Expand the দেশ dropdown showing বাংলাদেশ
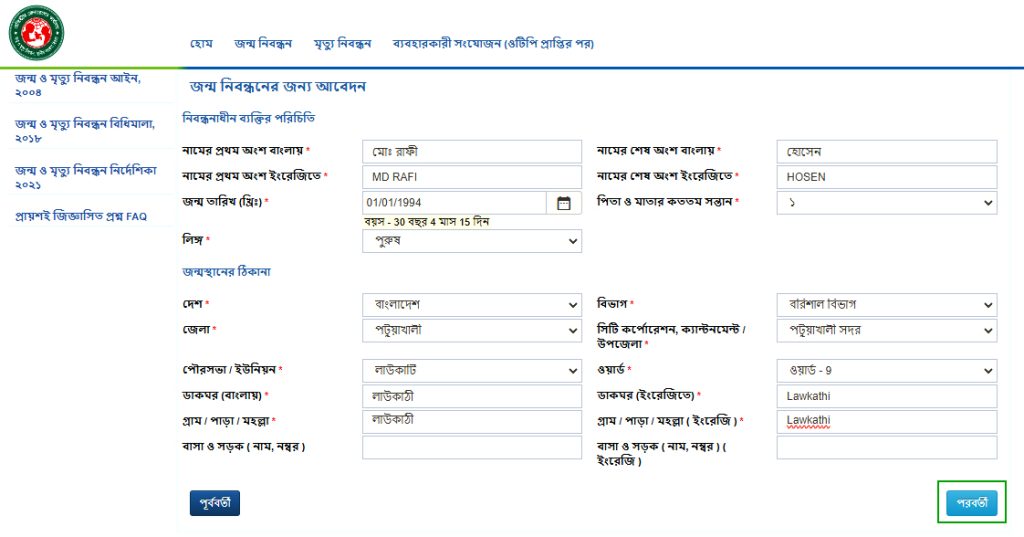The image size is (1024, 537). [472, 304]
